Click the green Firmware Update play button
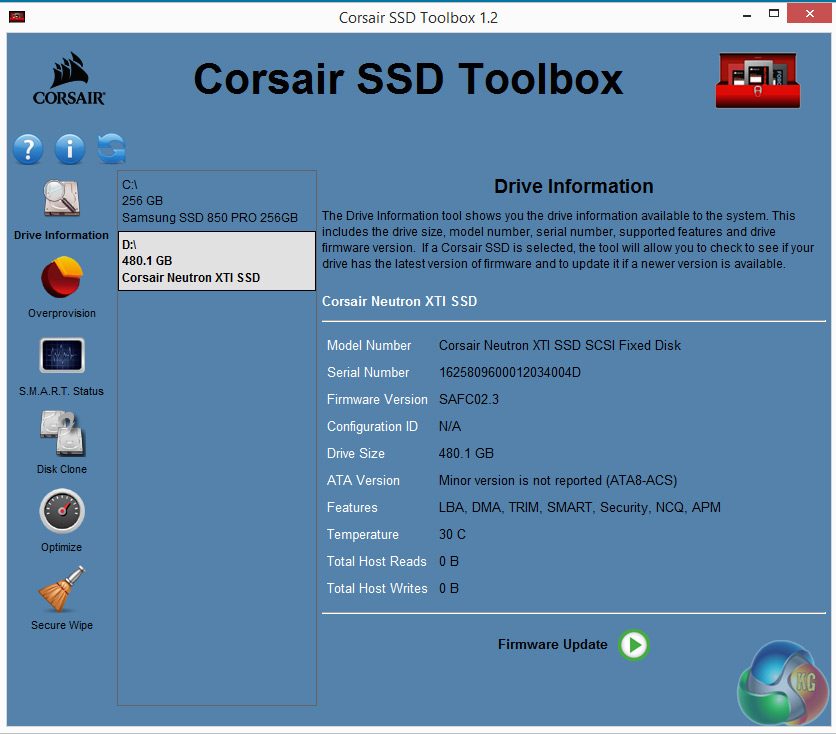Image resolution: width=836 pixels, height=734 pixels. click(633, 645)
